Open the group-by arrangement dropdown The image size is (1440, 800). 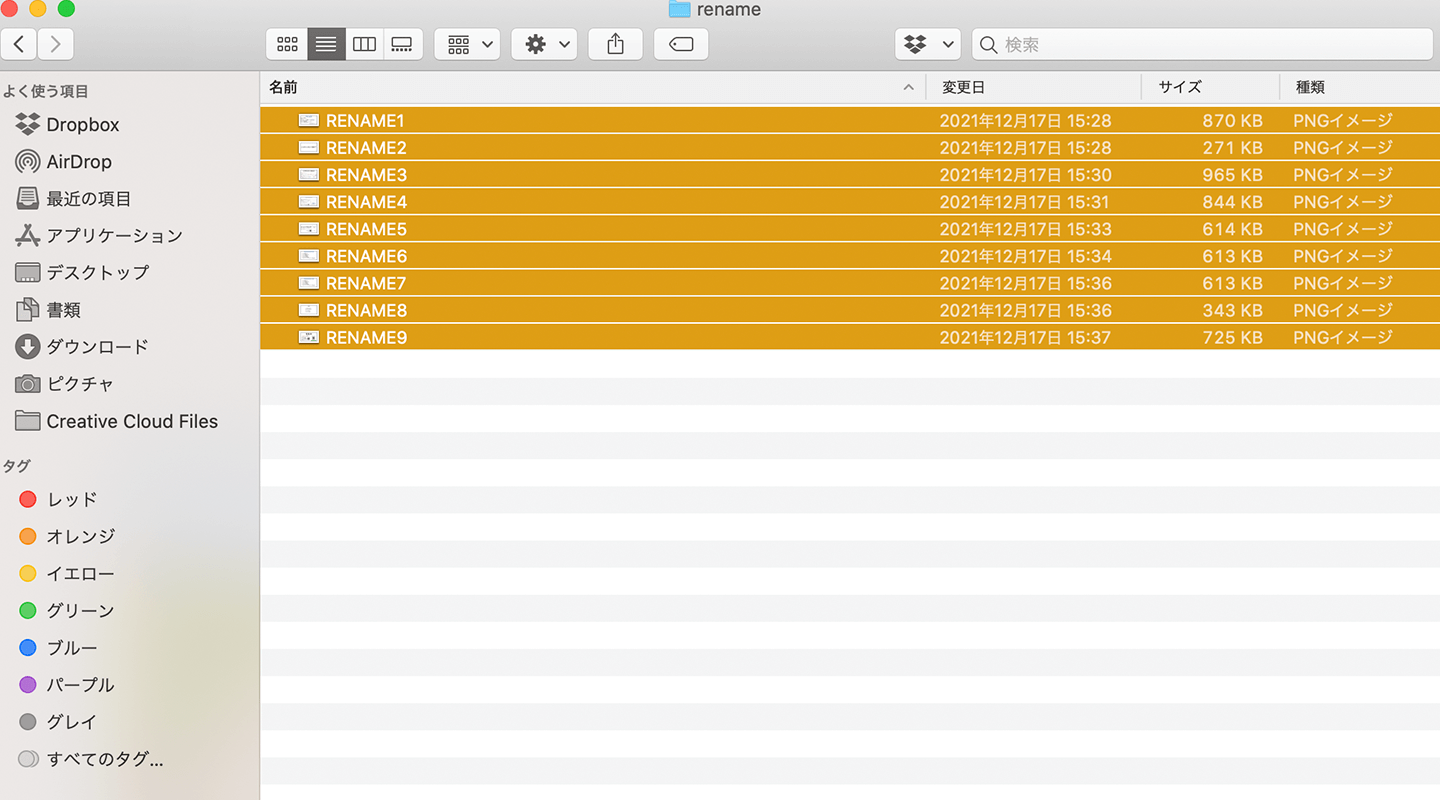[x=467, y=44]
